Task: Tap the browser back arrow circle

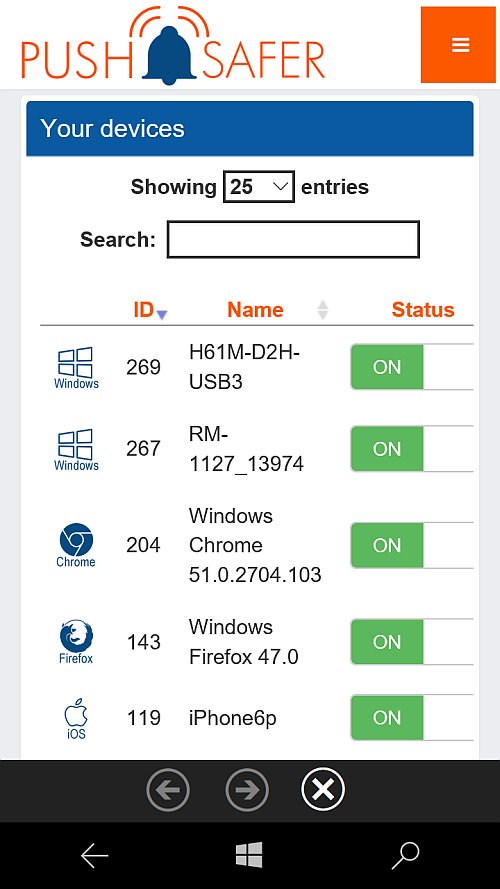Action: [168, 790]
